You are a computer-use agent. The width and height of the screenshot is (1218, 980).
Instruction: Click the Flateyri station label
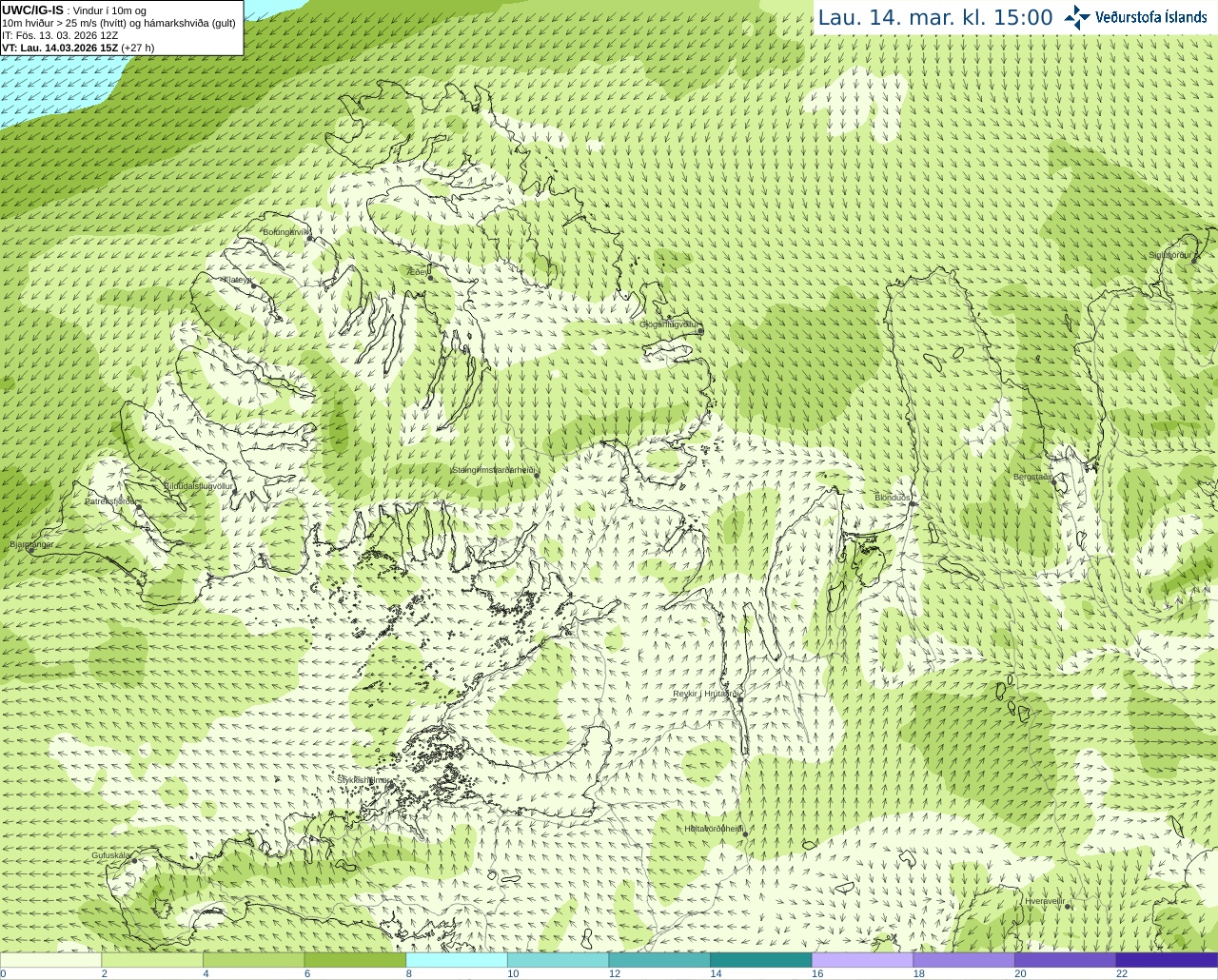[x=237, y=280]
